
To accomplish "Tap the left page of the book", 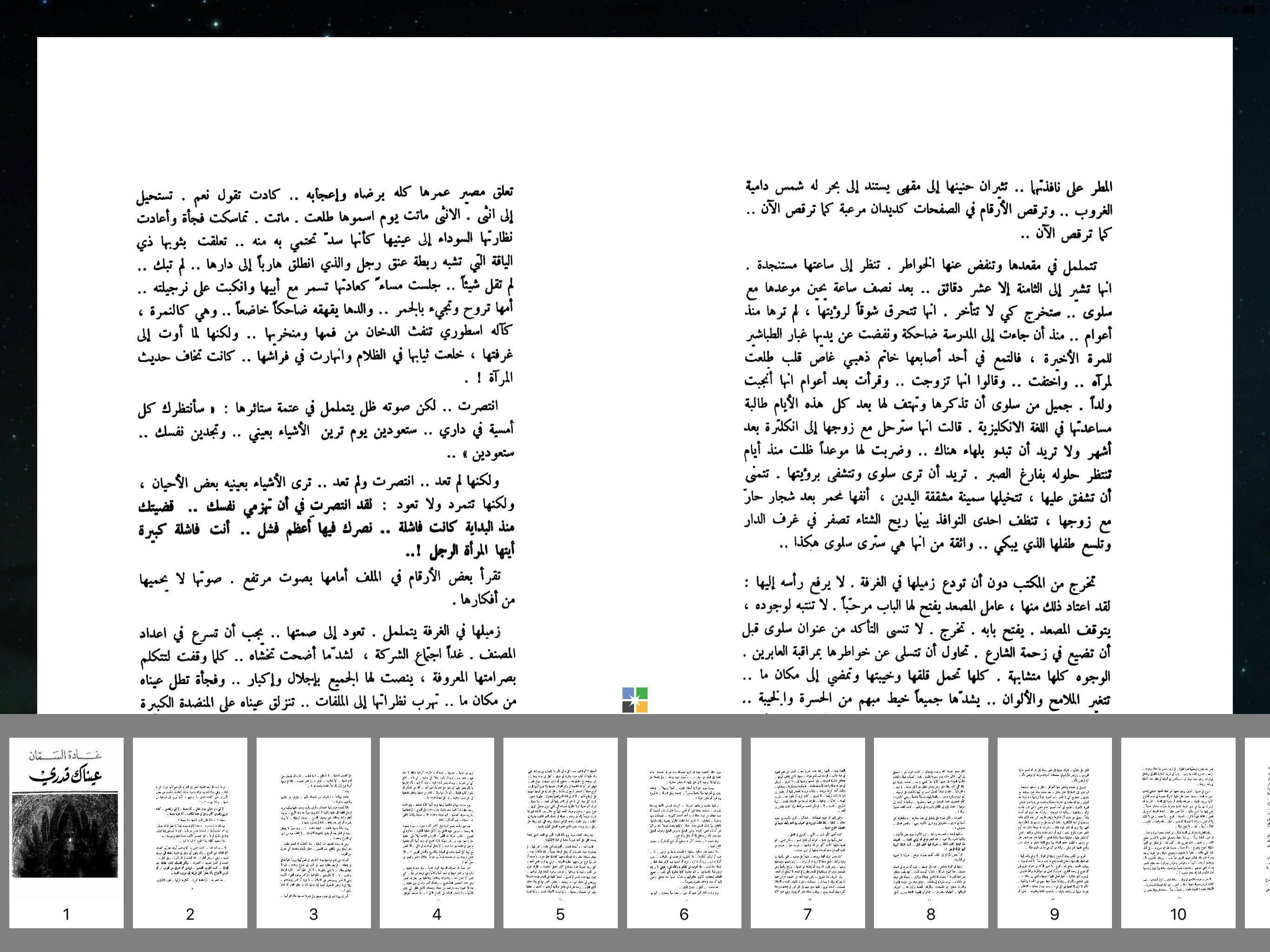I will [x=336, y=376].
